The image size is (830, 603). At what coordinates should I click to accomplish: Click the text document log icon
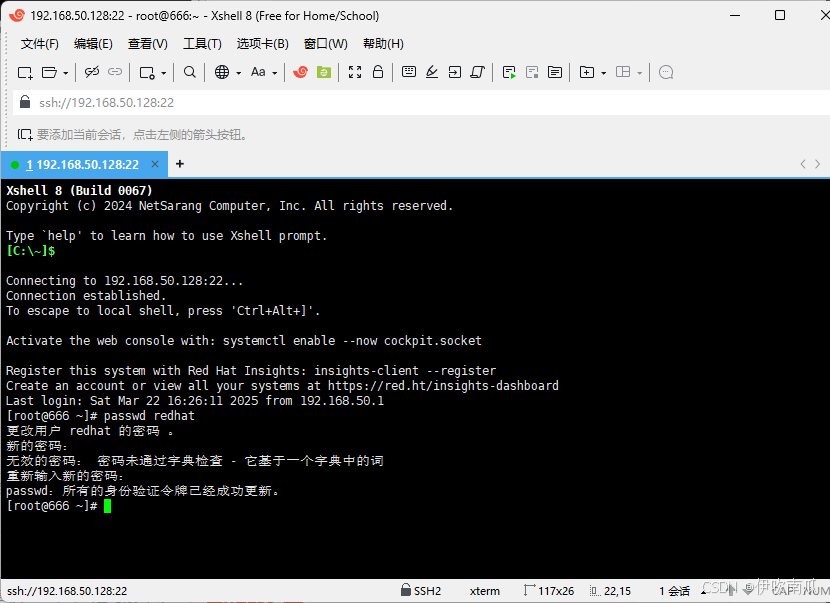555,72
